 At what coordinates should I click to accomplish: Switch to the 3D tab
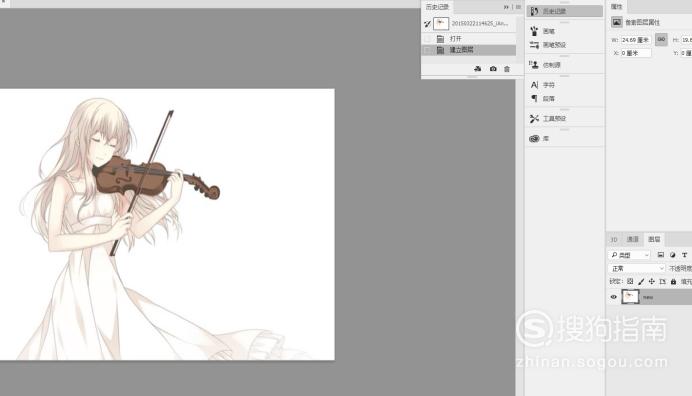[614, 239]
